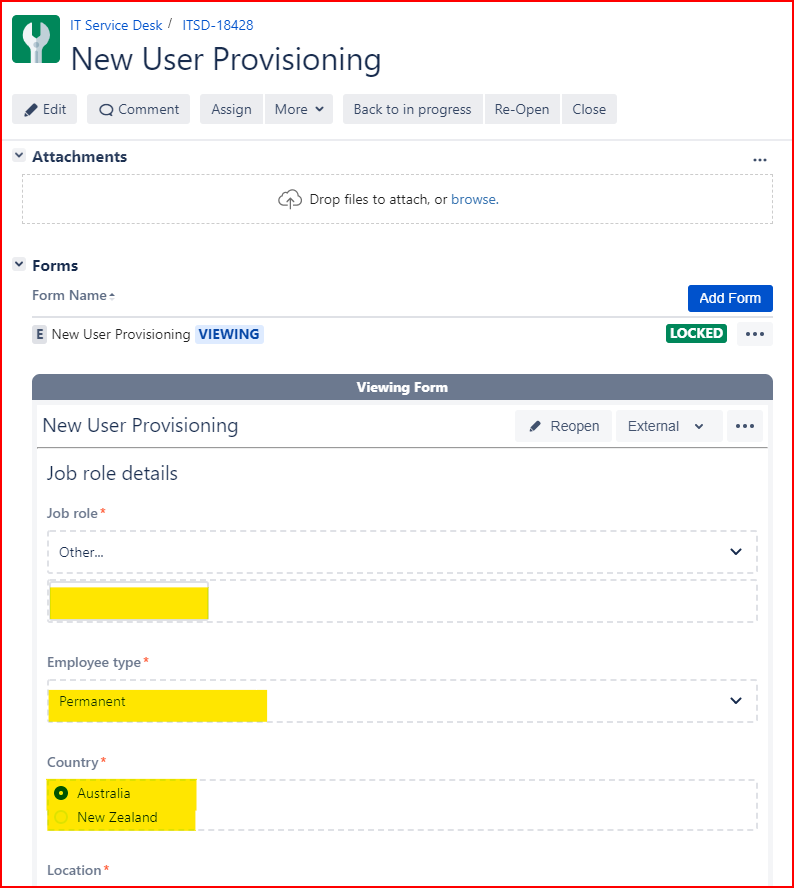The height and width of the screenshot is (888, 794).
Task: Open the Attachments section ellipsis menu
Action: coord(759,160)
